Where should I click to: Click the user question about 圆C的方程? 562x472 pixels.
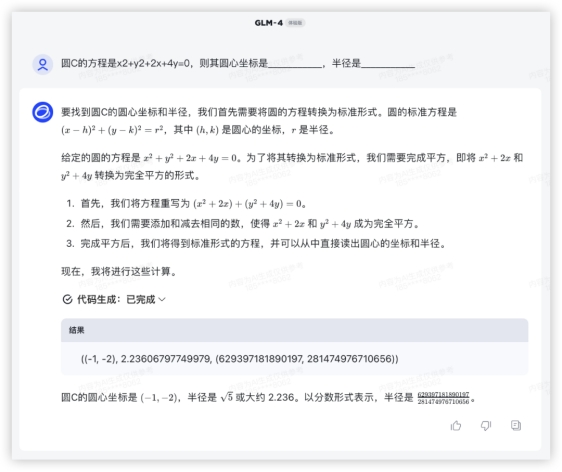tap(238, 63)
